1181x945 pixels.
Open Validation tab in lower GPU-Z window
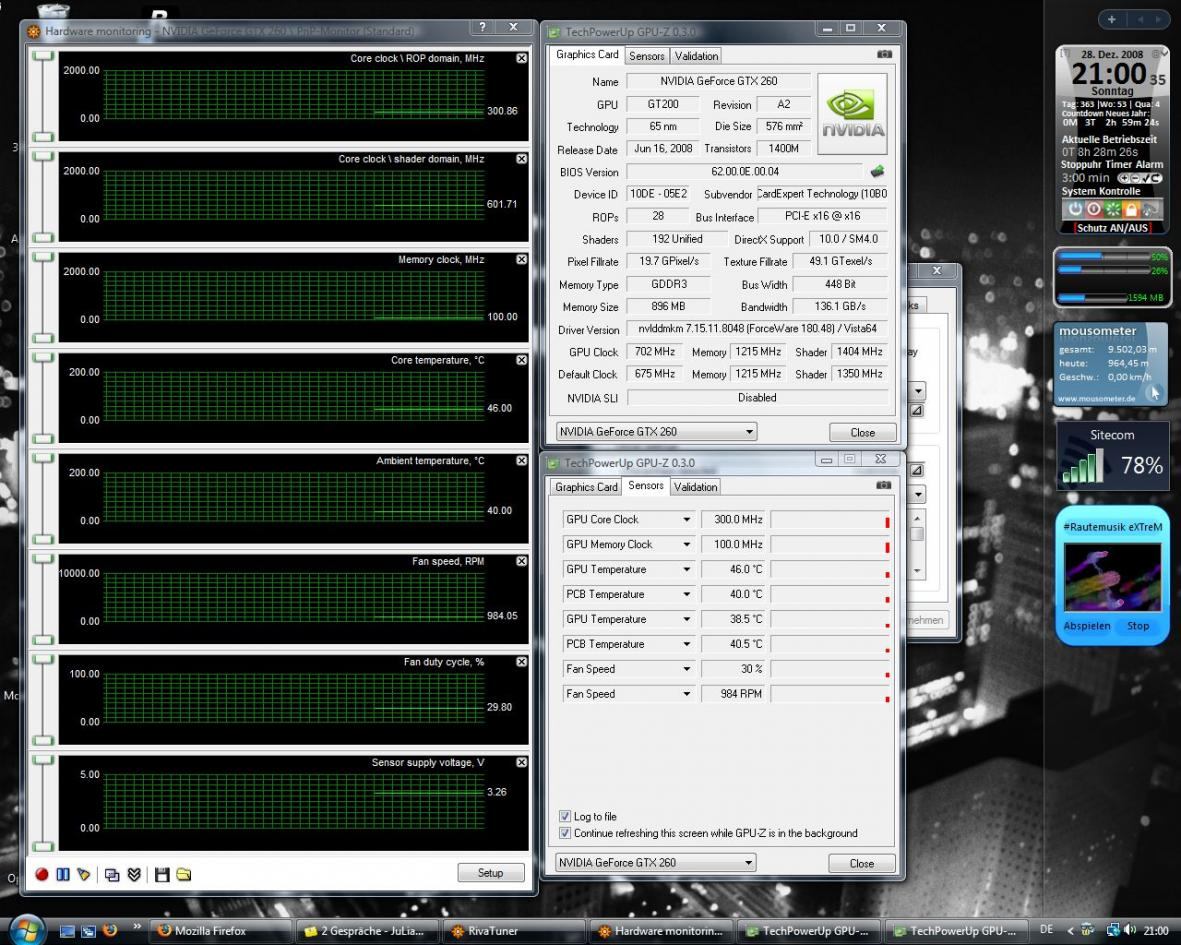(695, 487)
